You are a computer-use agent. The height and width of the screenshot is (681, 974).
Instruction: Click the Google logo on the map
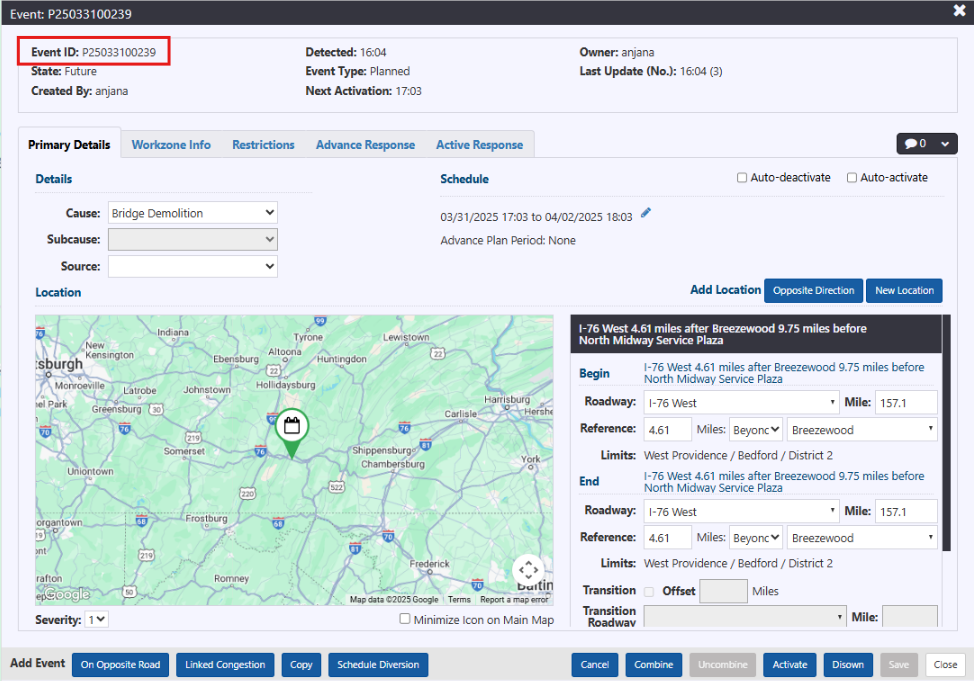[x=66, y=595]
